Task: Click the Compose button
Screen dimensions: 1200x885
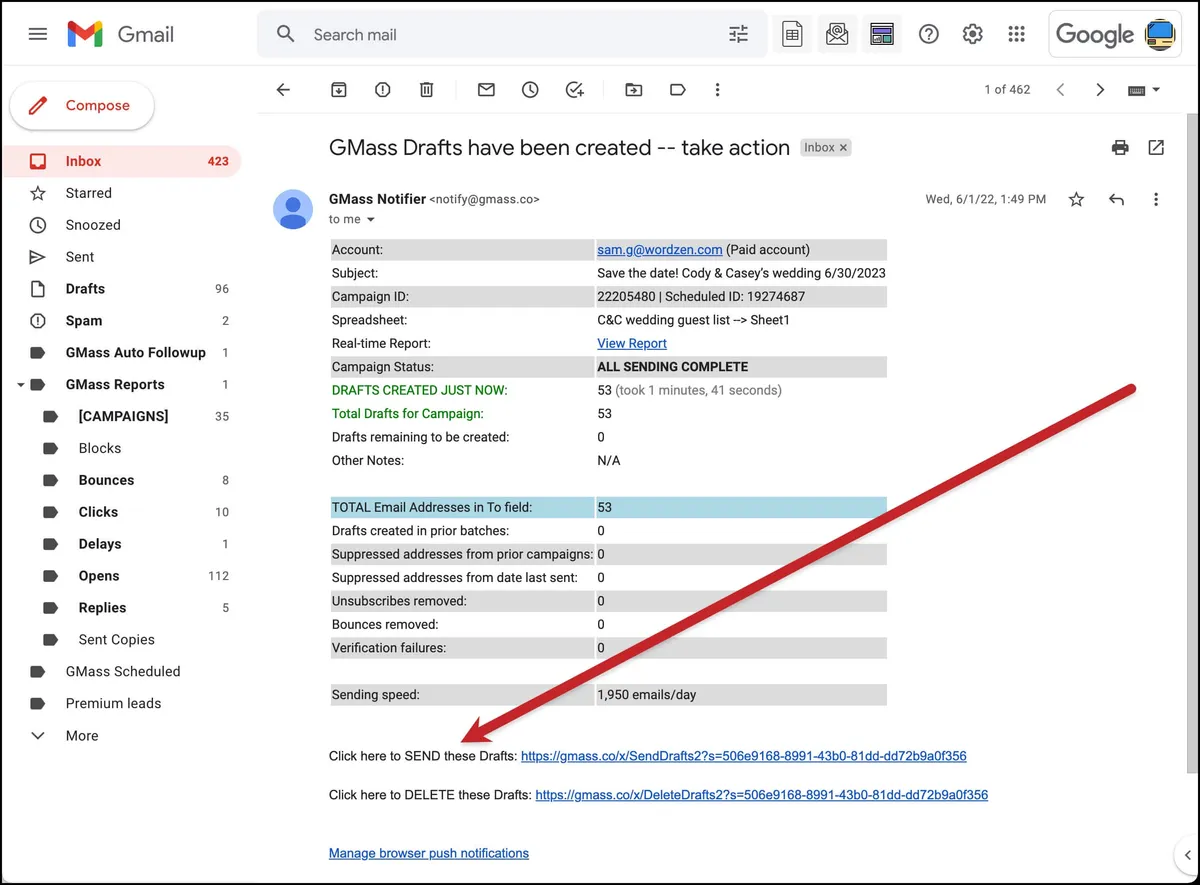Action: (x=82, y=106)
